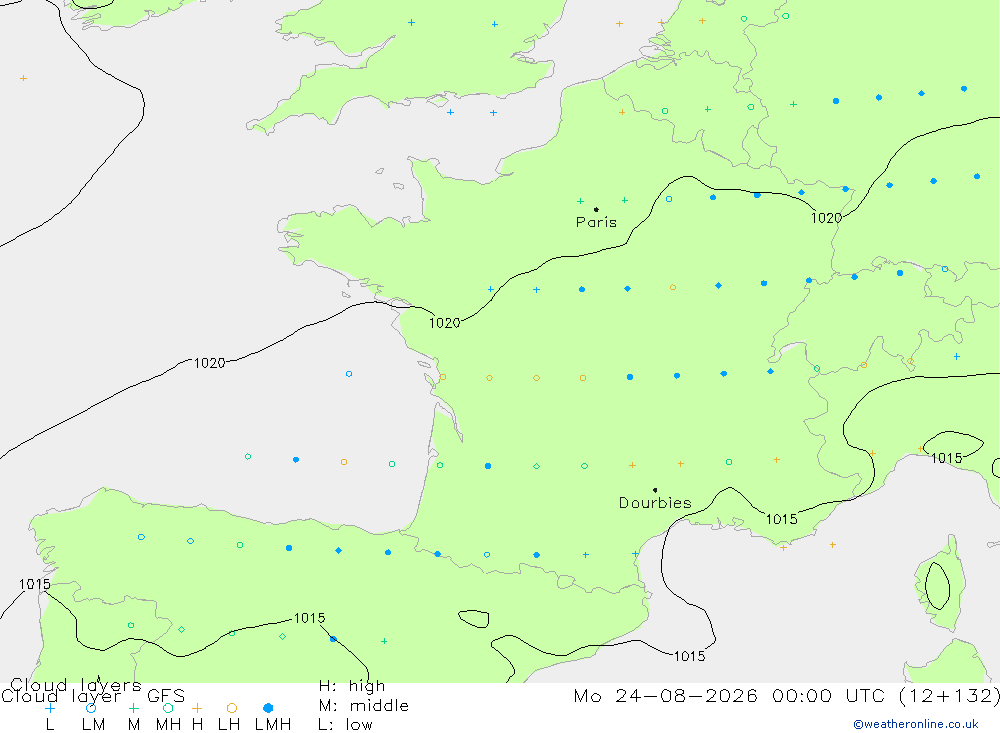This screenshot has height=733, width=1000.
Task: Click the 1015 isobar label over northern Spain
Action: (x=309, y=618)
